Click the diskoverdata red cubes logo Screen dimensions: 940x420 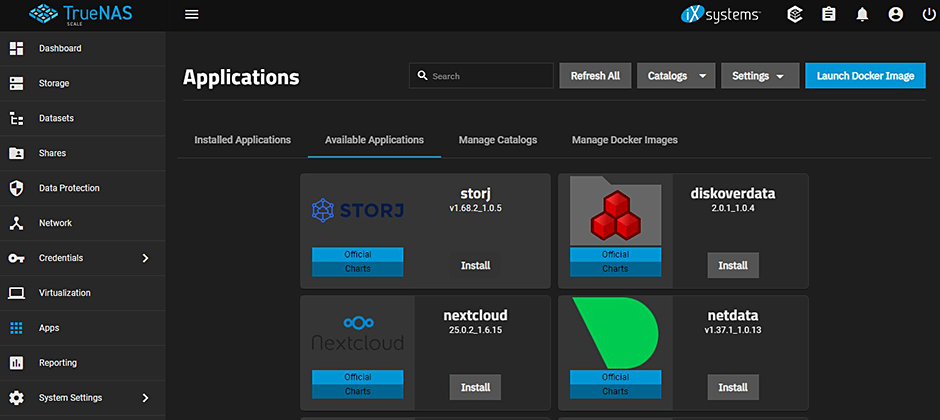point(616,210)
